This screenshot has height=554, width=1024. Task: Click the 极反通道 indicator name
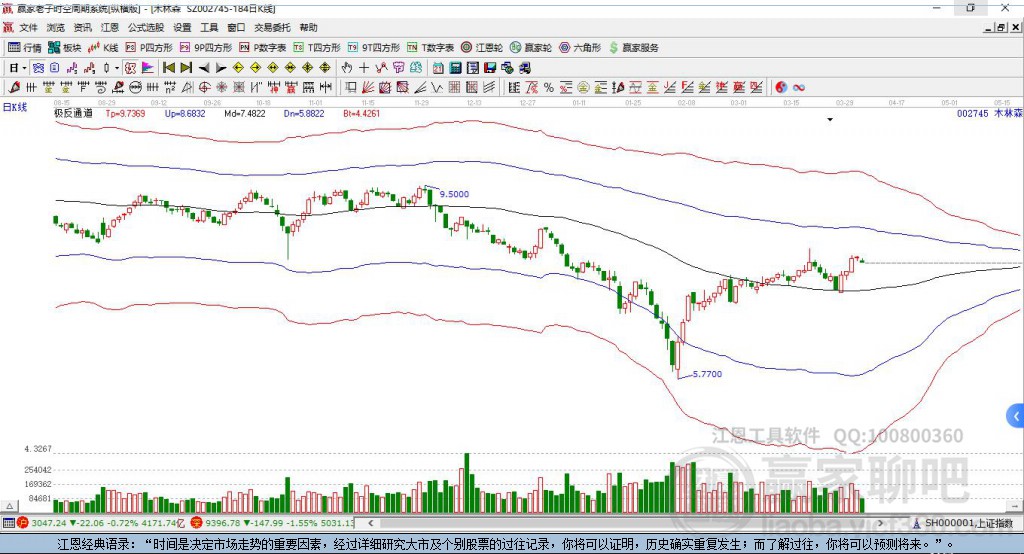pyautogui.click(x=73, y=113)
